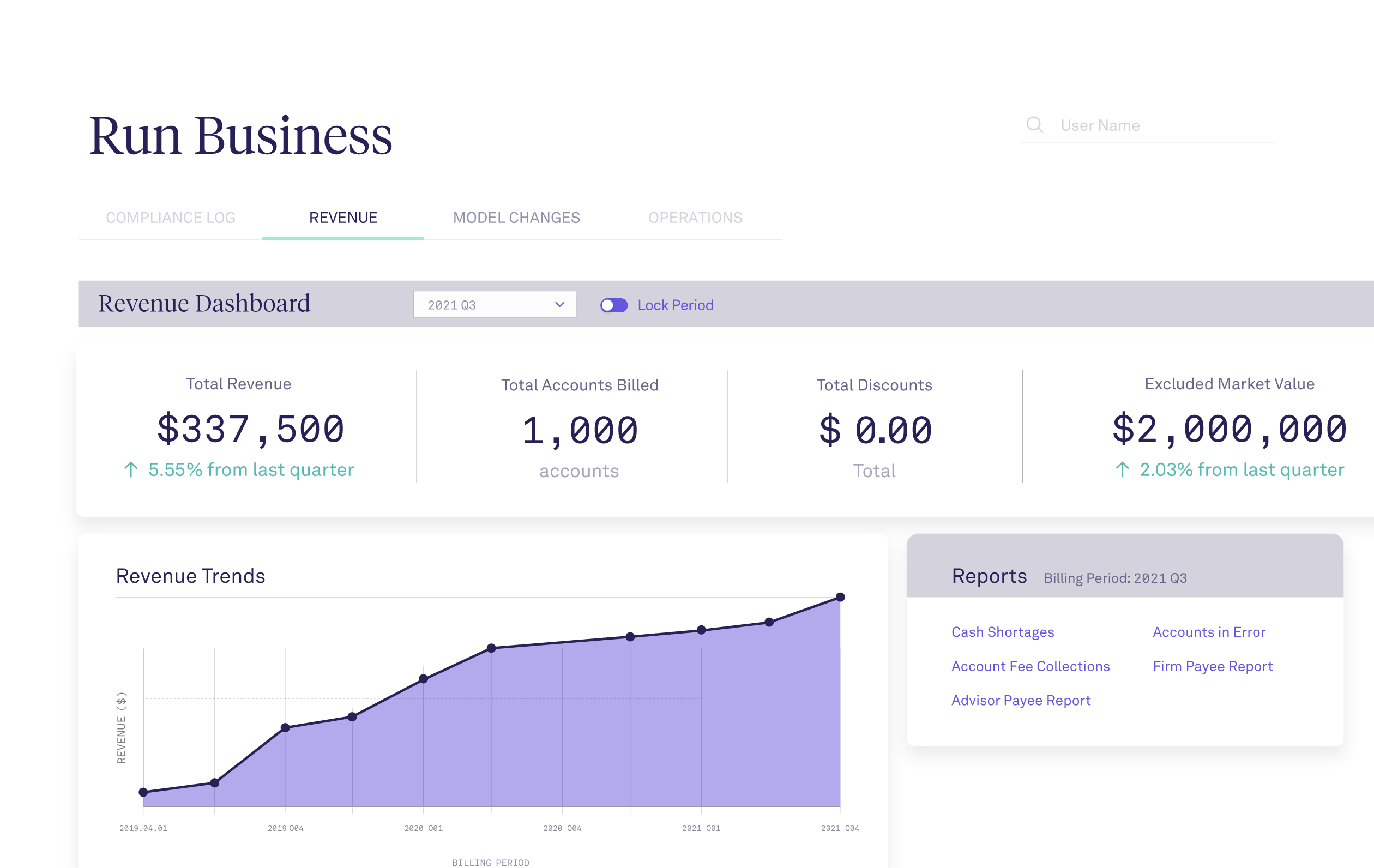The width and height of the screenshot is (1374, 868).
Task: Click the Revenue Dashboard title
Action: [x=204, y=303]
